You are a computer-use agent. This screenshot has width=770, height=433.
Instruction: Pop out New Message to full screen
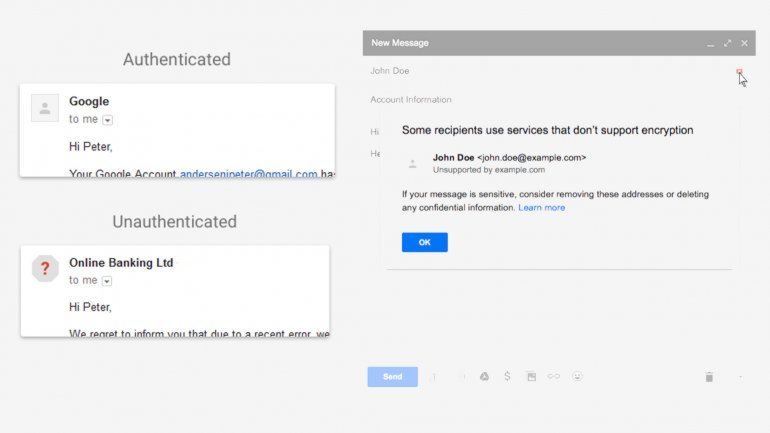727,43
